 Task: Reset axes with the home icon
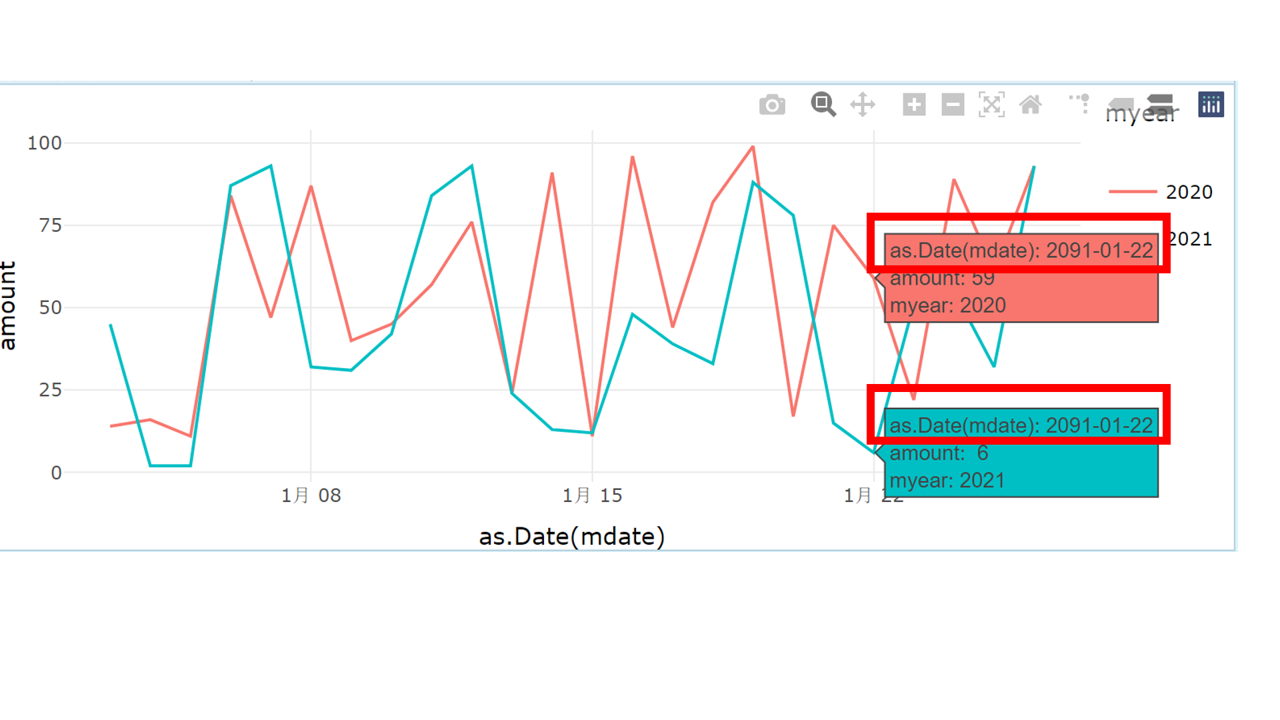1031,104
